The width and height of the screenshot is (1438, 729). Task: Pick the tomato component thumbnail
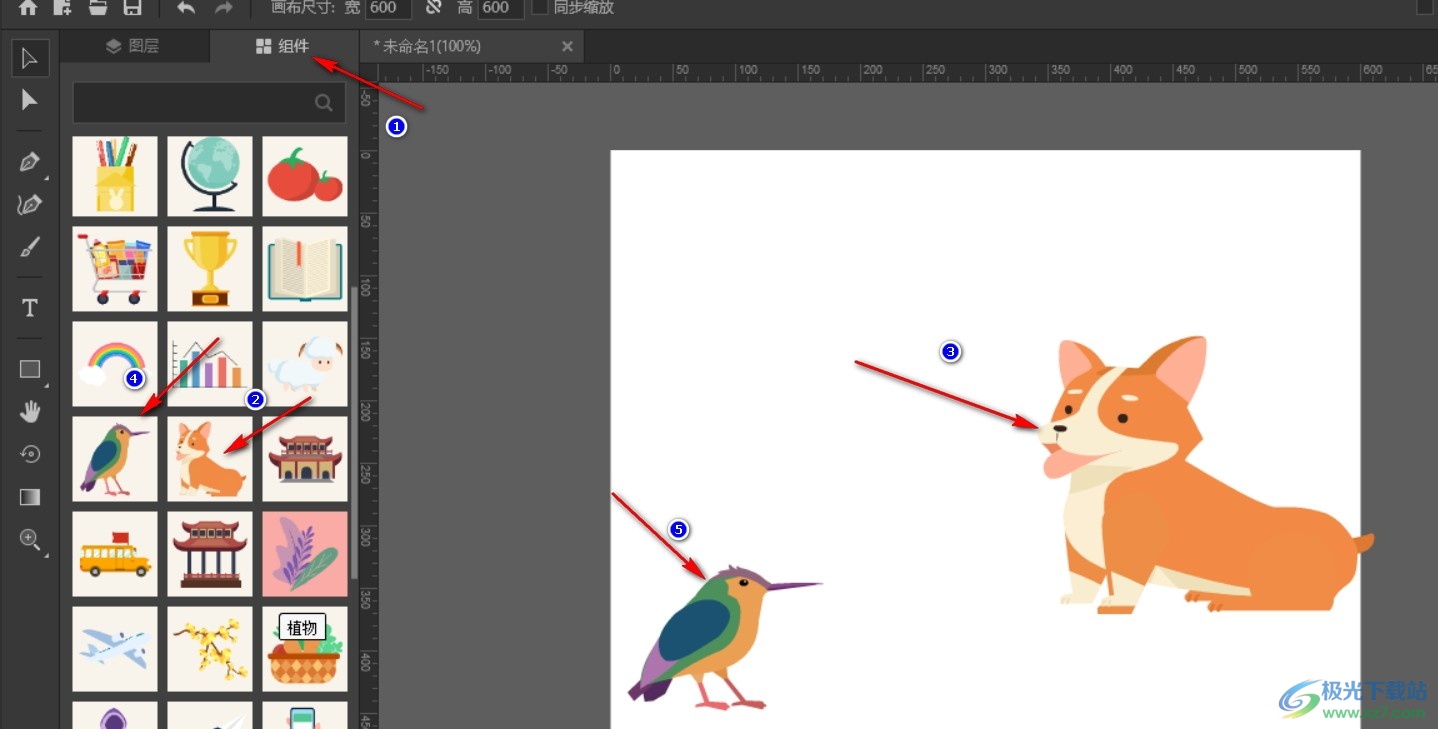click(x=305, y=176)
